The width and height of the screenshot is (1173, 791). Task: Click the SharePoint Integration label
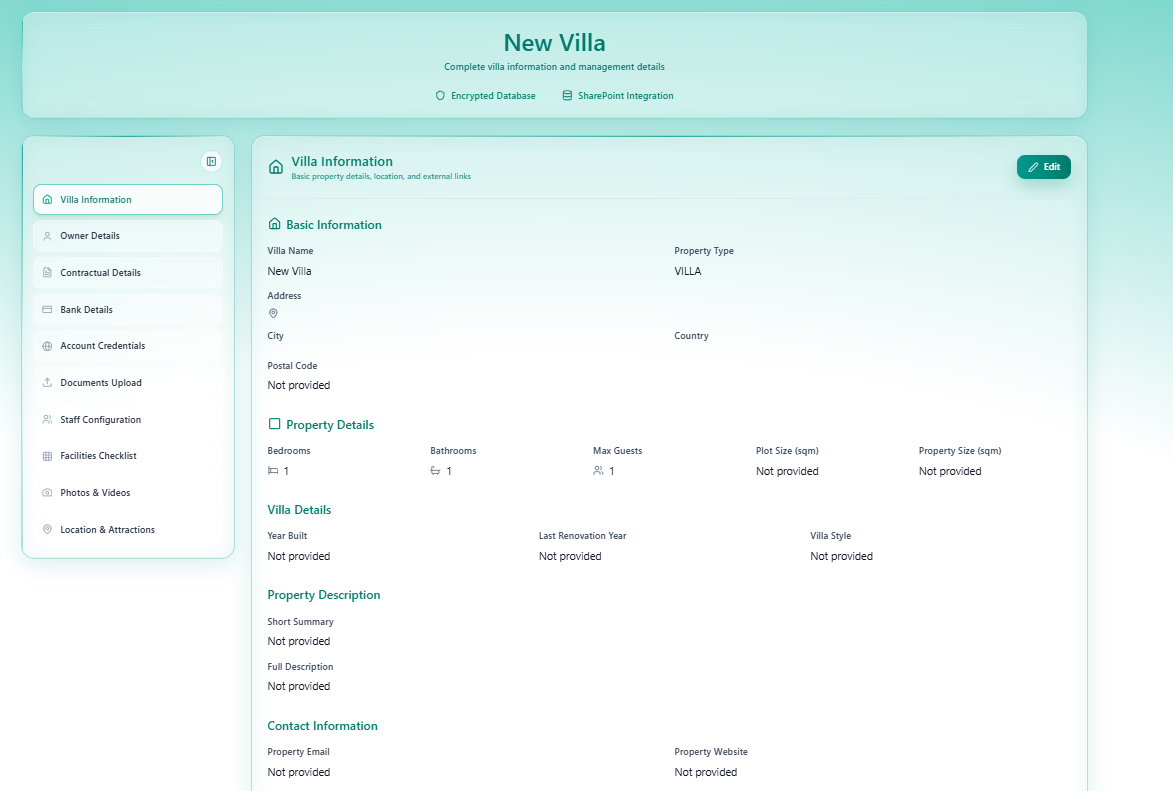625,96
